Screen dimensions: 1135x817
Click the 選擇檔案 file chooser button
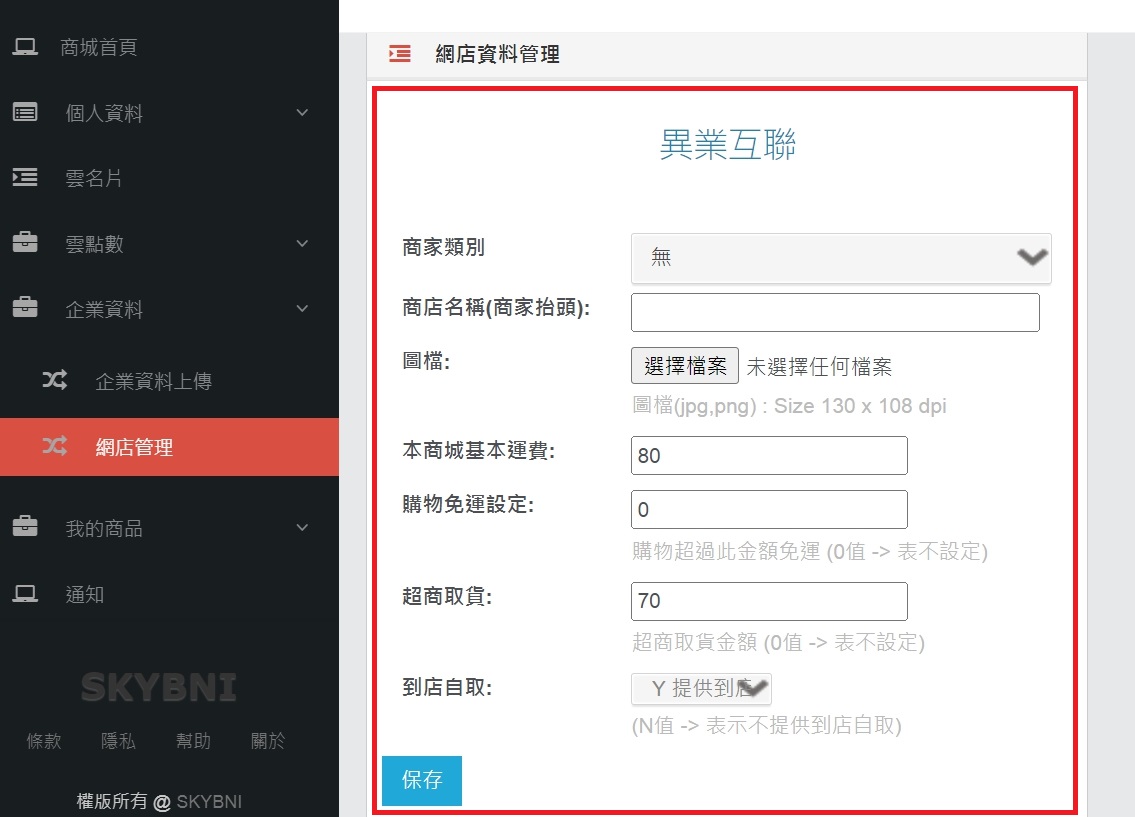coord(684,366)
